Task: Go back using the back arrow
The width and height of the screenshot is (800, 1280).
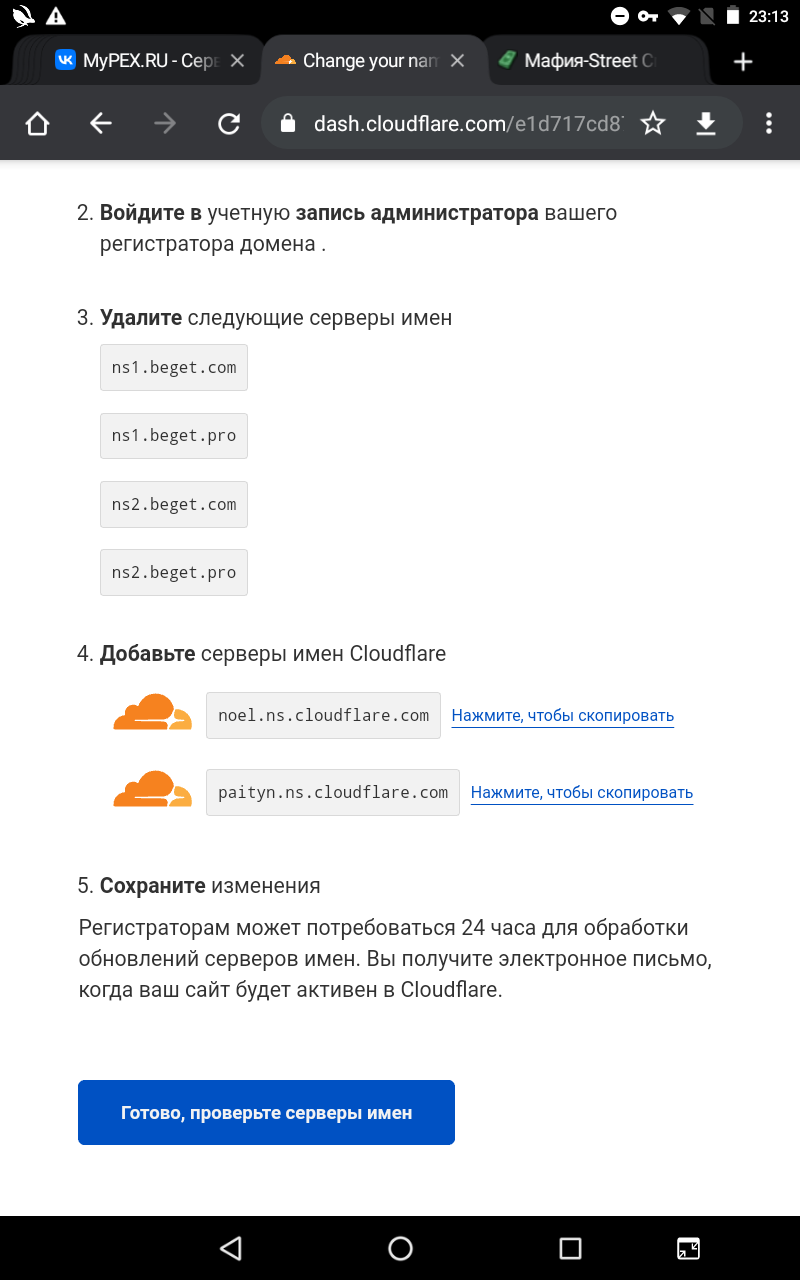Action: coord(101,123)
